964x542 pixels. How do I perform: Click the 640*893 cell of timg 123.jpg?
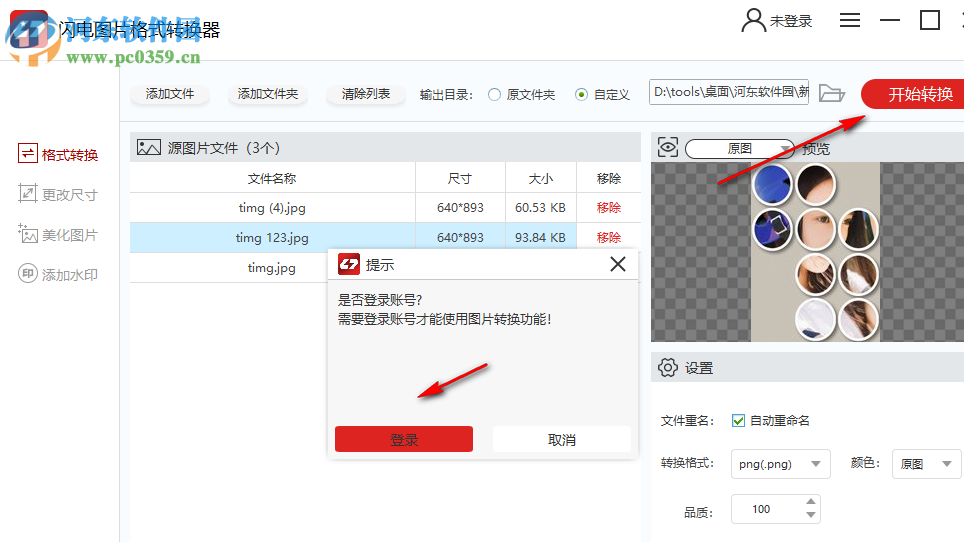point(460,237)
